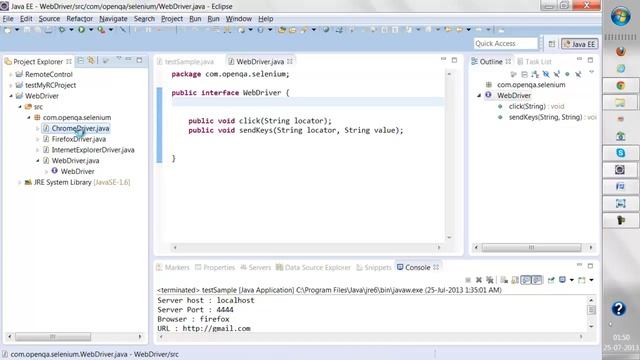Image resolution: width=640 pixels, height=360 pixels.
Task: Toggle Show Console on standard error
Action: [x=537, y=280]
